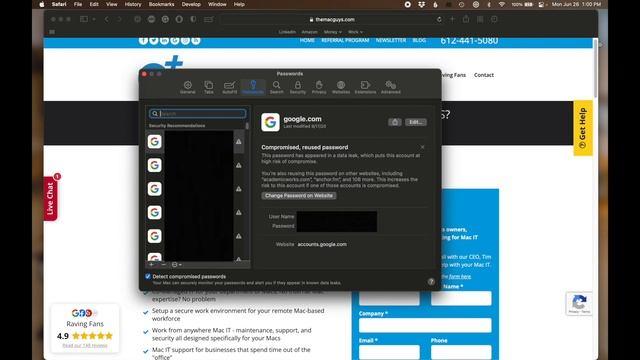Image resolution: width=640 pixels, height=360 pixels.
Task: Click the Dropbox menu bar icon
Action: (x=422, y=4)
